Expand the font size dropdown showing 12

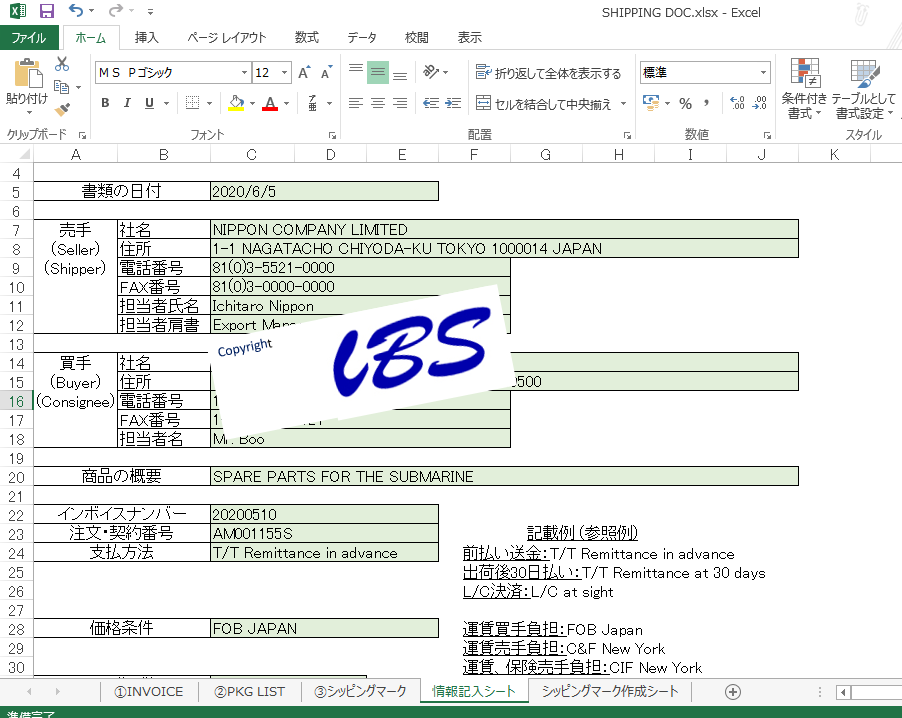284,72
